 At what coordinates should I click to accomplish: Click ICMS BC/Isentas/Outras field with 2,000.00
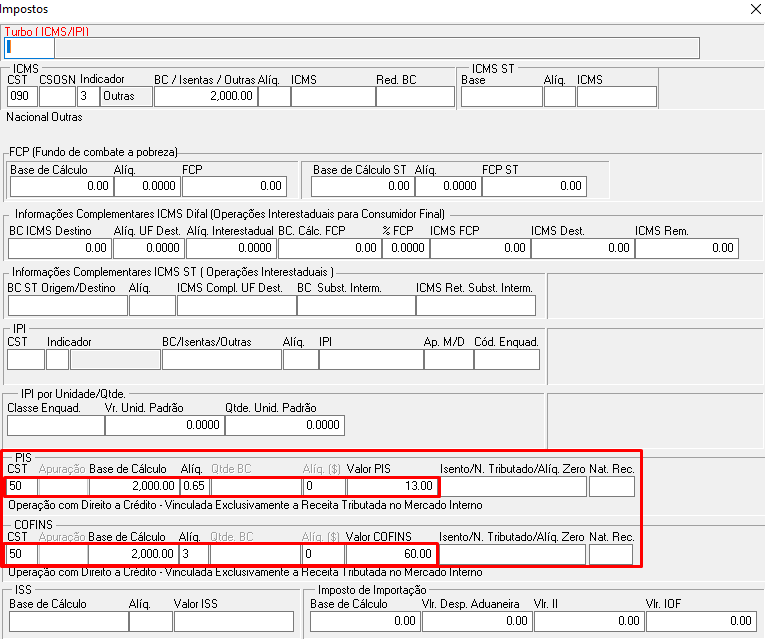206,96
